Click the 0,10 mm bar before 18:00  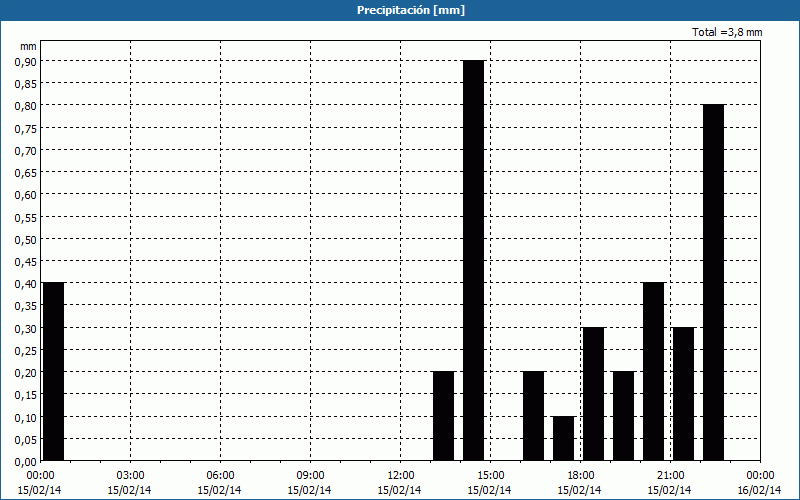click(563, 438)
